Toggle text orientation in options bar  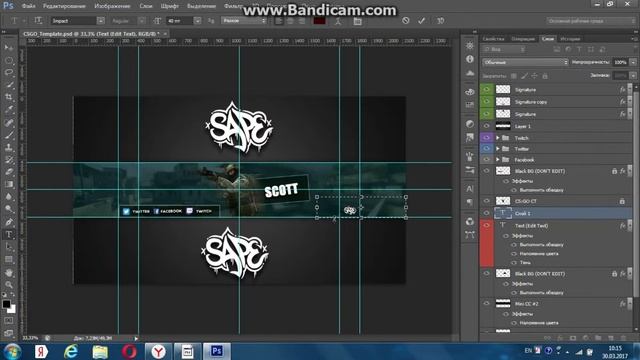[x=38, y=20]
